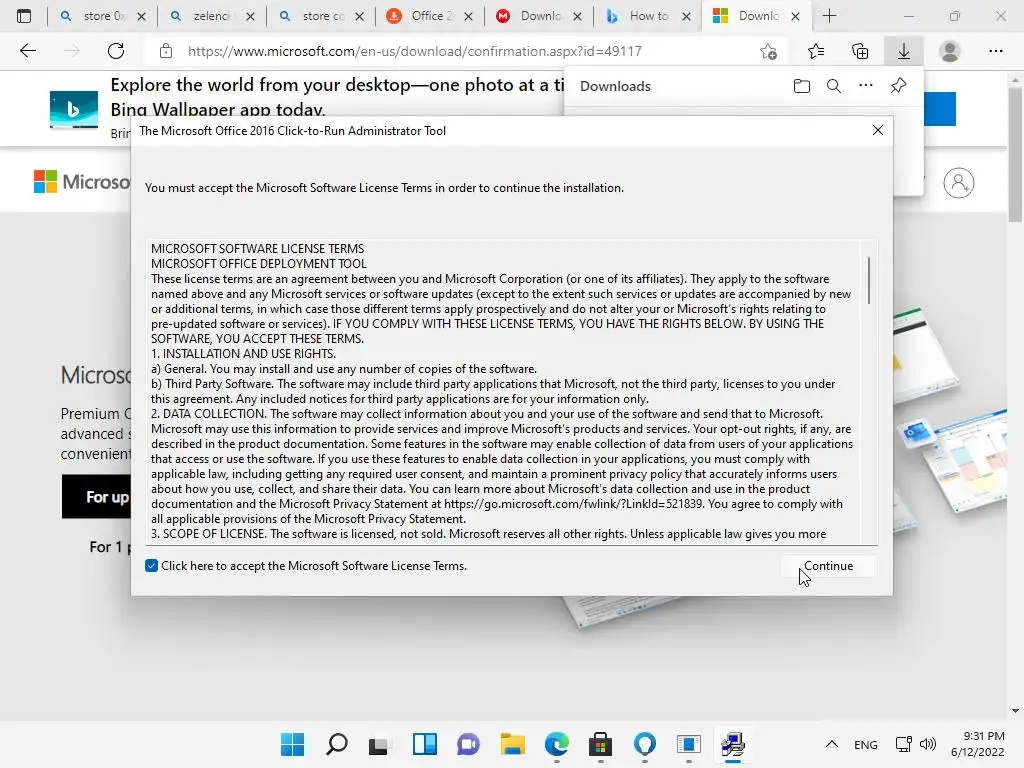Pin the Downloads panel

[899, 86]
